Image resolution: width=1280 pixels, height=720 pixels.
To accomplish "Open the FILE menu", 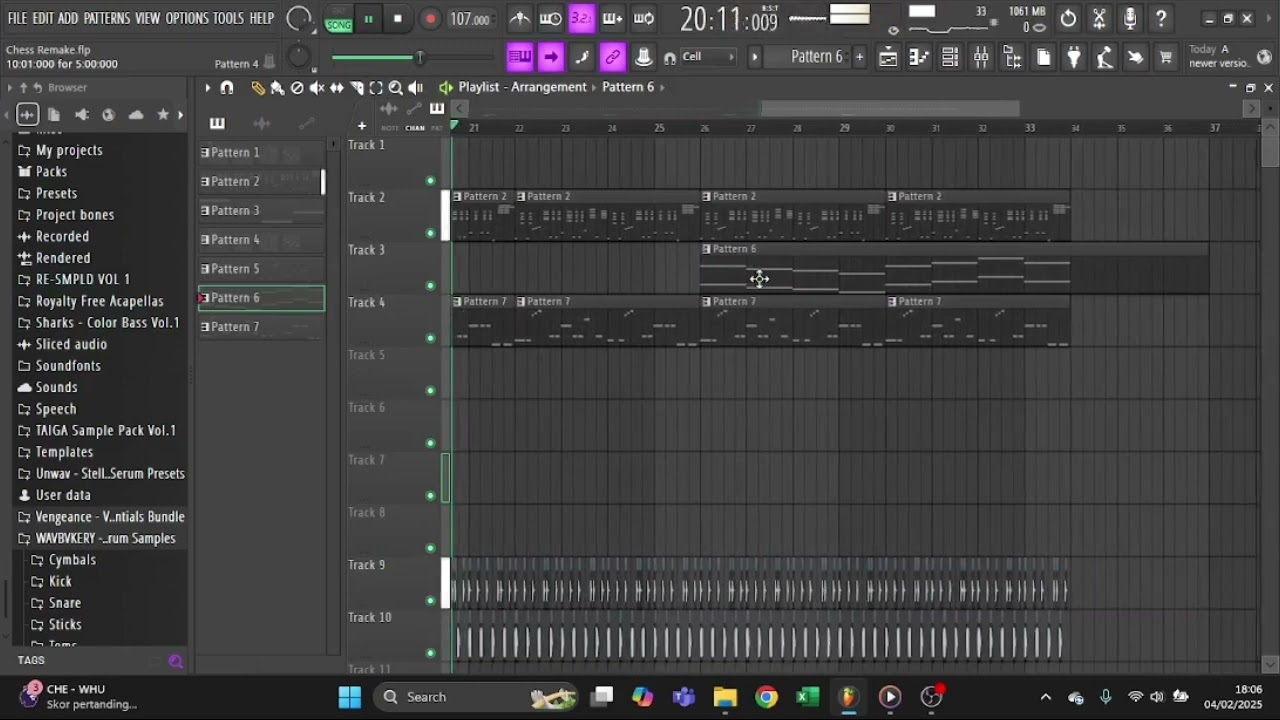I will click(17, 18).
